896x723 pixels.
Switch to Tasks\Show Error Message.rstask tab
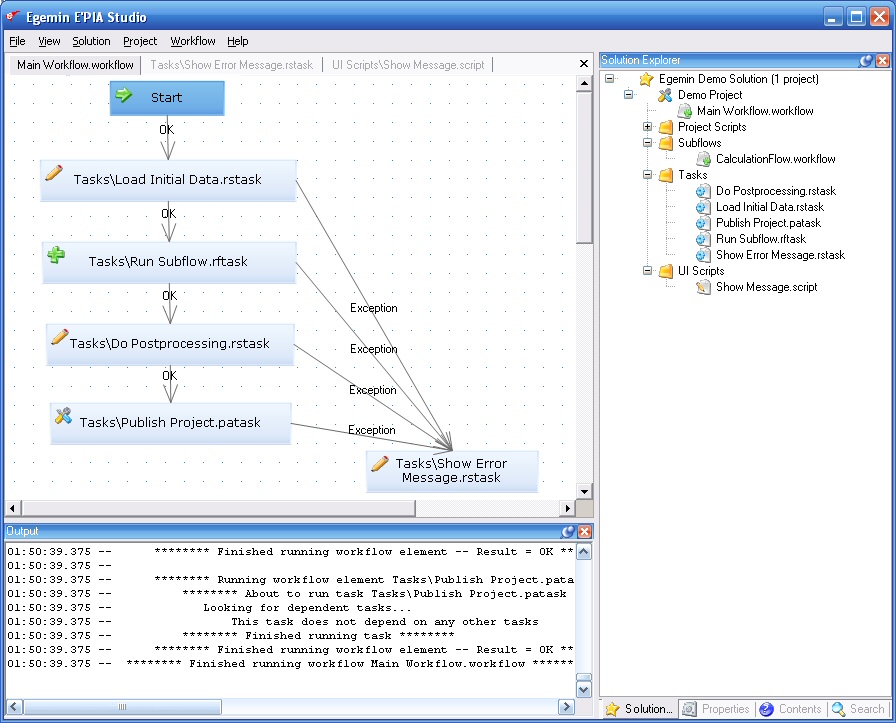click(231, 65)
